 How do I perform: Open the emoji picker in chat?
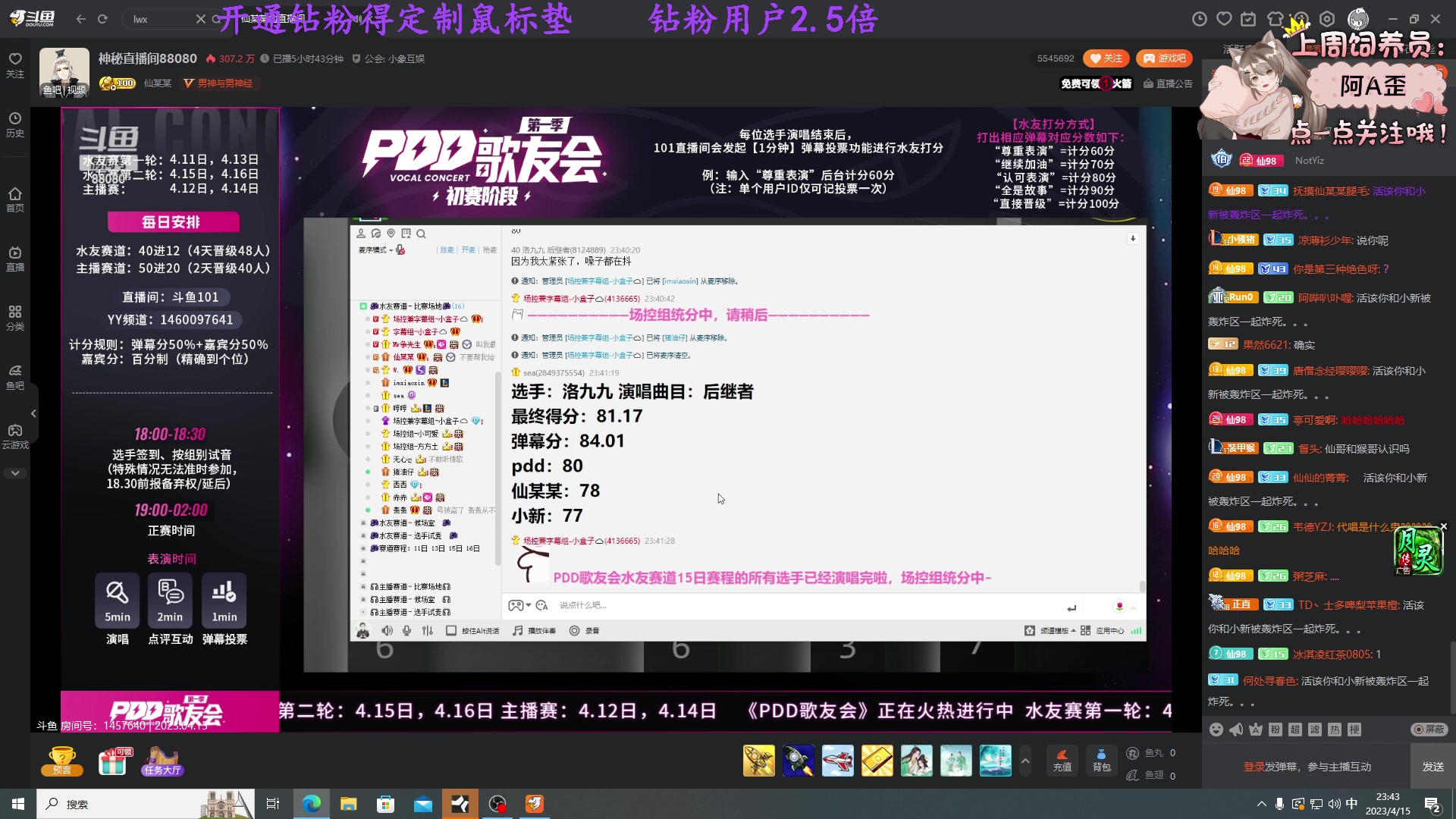1216,730
